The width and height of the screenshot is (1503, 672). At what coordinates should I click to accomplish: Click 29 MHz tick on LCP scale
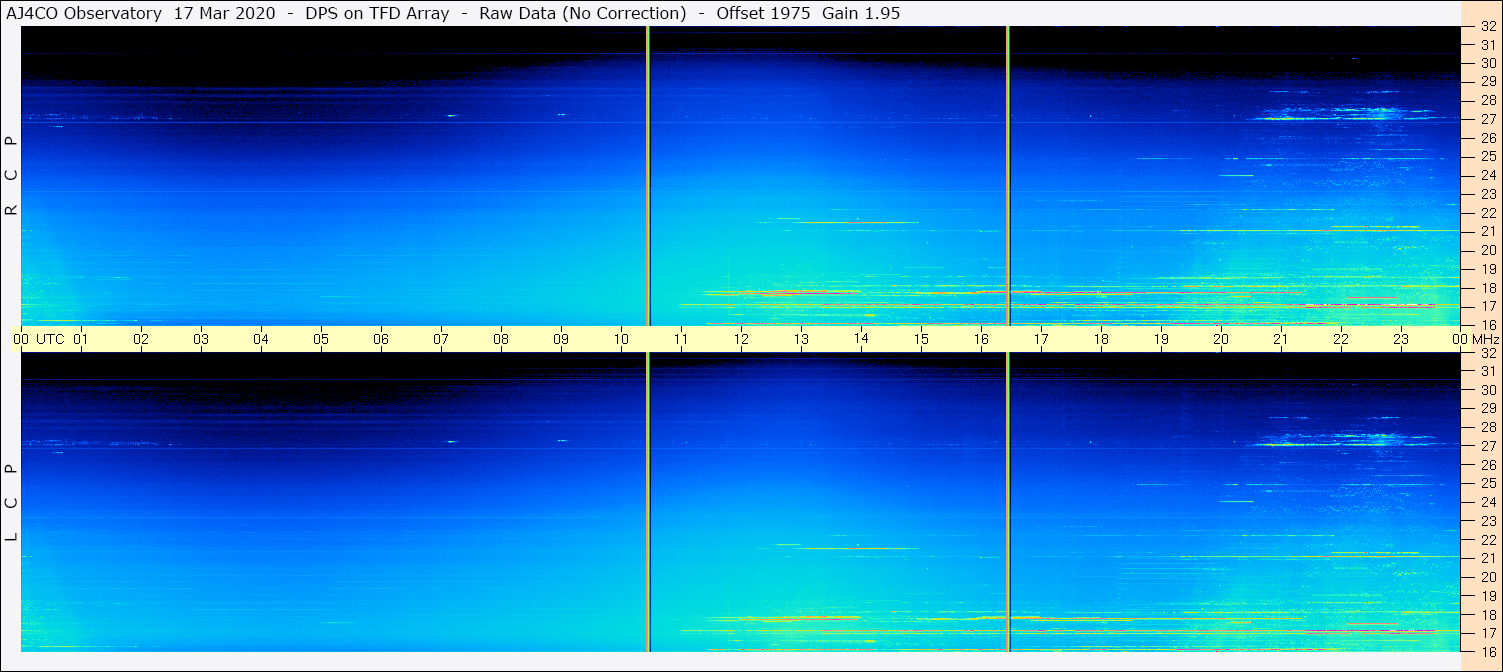click(1487, 408)
